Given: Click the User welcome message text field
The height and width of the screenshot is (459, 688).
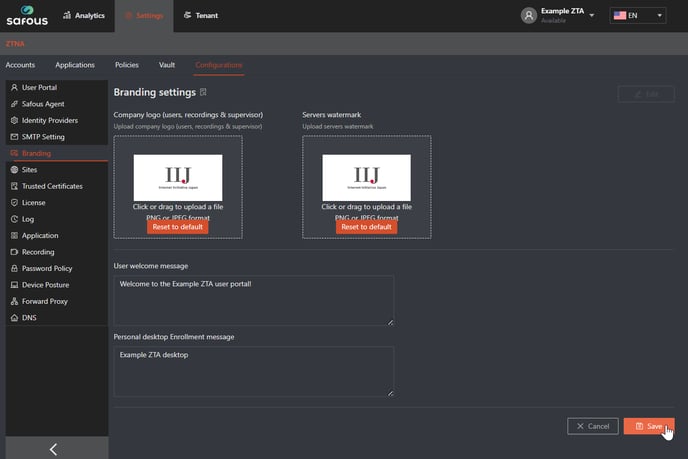Looking at the screenshot, I should tap(254, 300).
